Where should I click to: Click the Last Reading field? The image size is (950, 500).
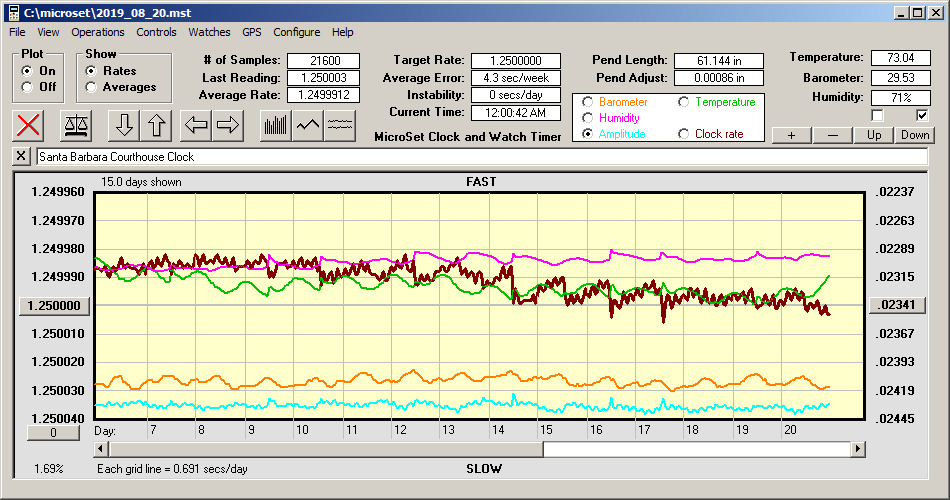pyautogui.click(x=324, y=78)
